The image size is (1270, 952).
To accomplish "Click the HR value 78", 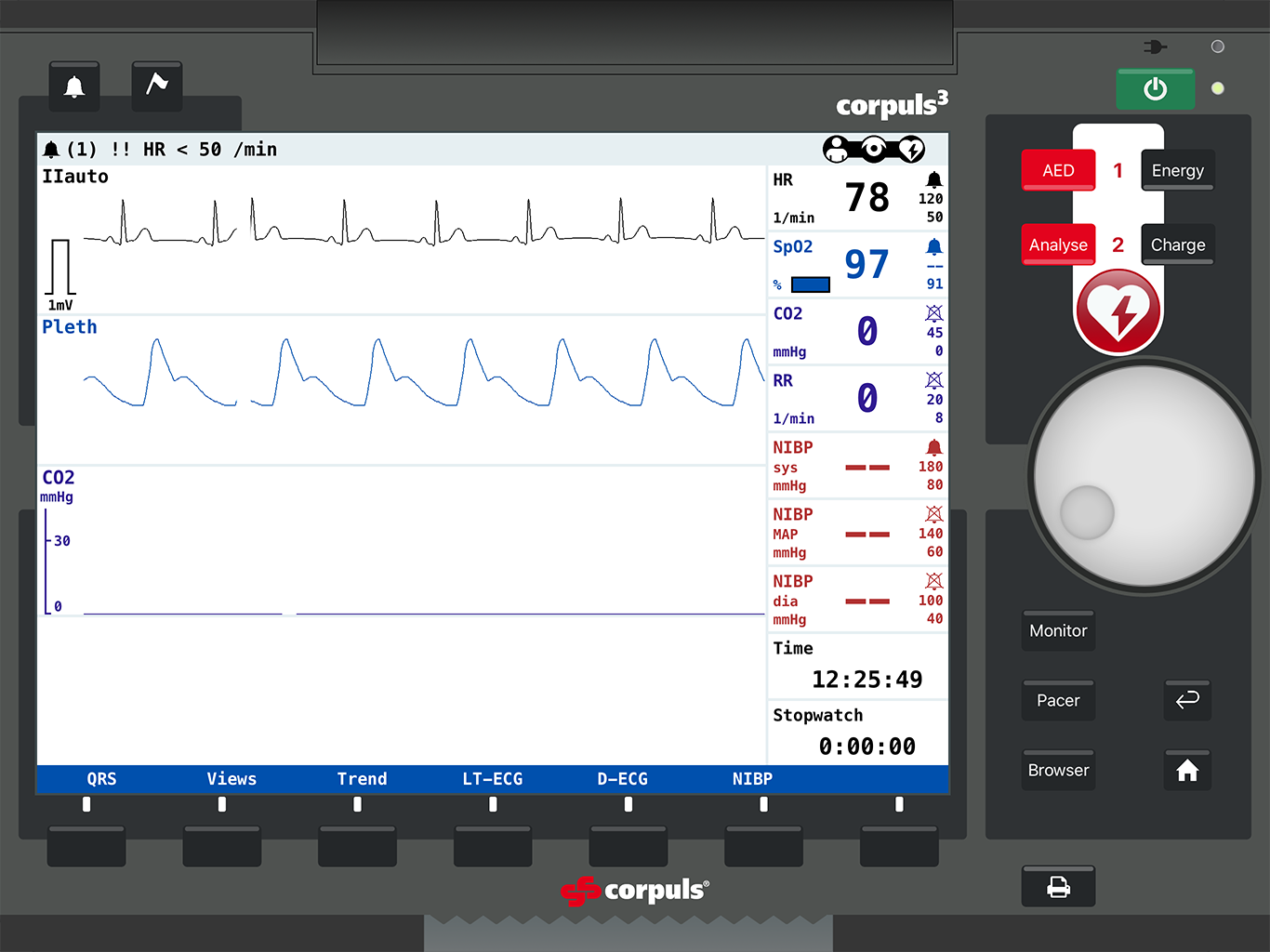I will click(867, 197).
